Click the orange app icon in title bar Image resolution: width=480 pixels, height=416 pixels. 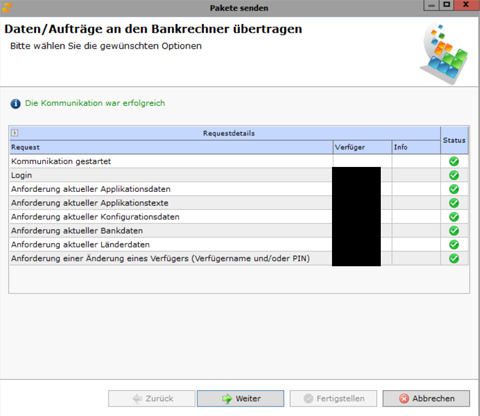click(x=7, y=7)
